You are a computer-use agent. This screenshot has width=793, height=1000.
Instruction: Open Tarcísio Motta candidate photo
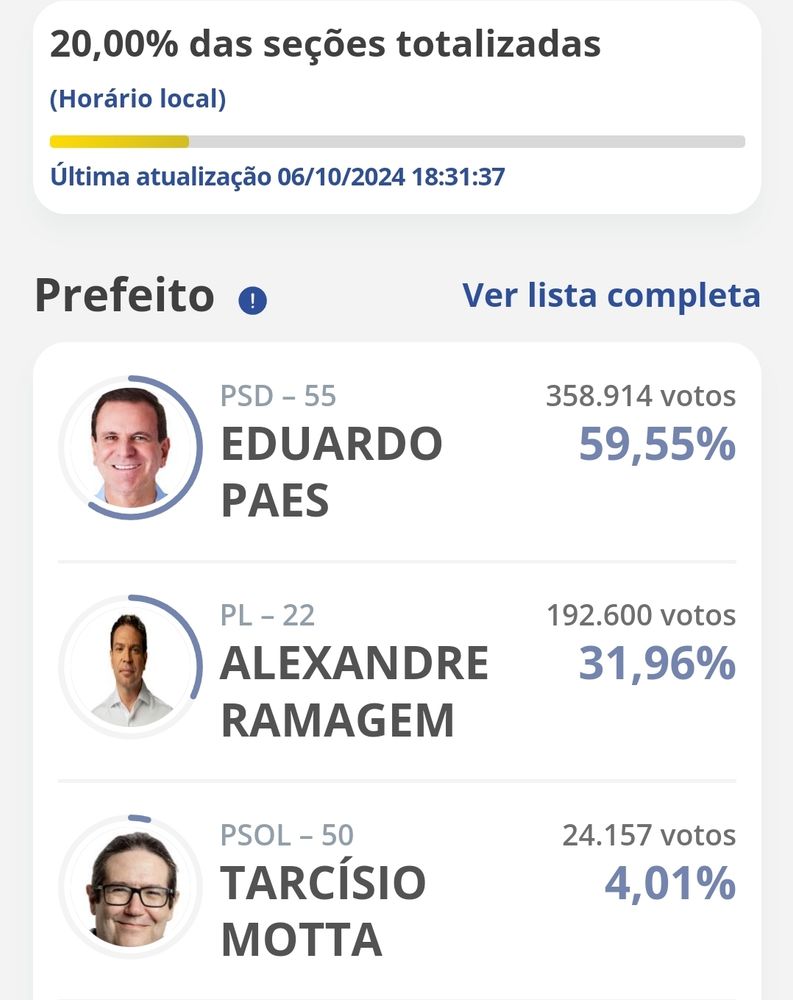click(130, 886)
